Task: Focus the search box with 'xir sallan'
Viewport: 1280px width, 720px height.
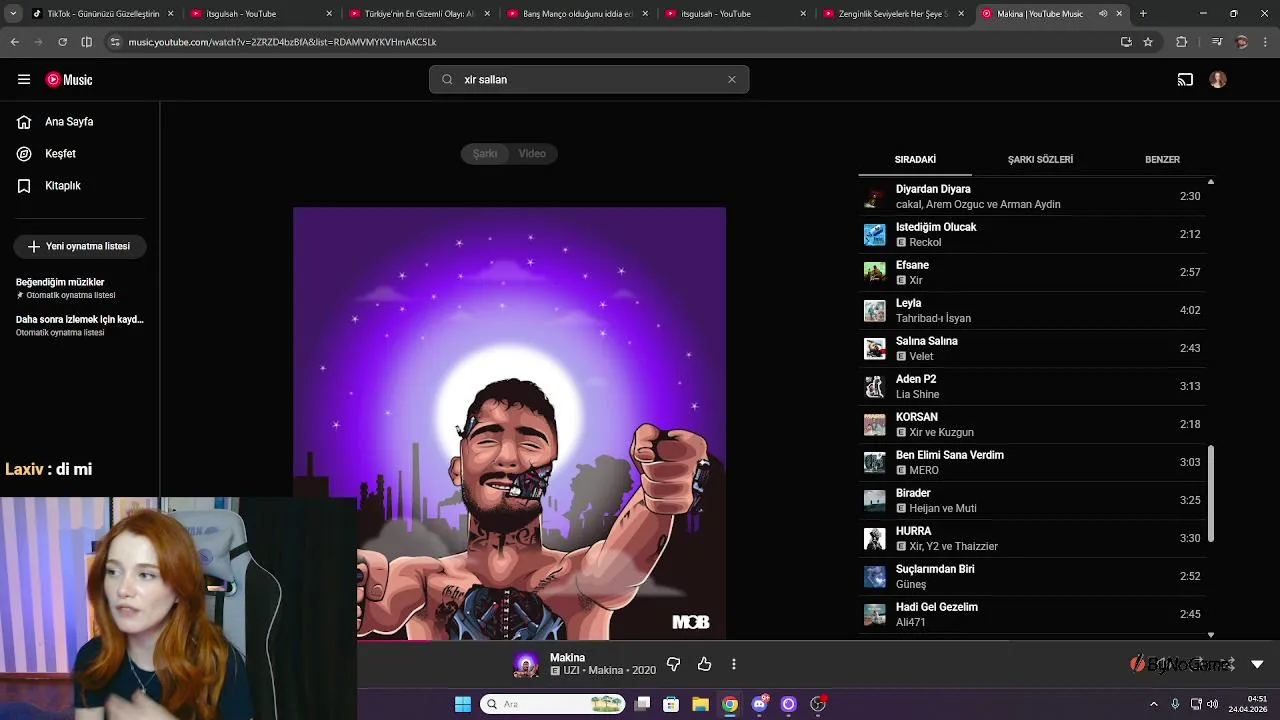Action: pyautogui.click(x=590, y=80)
